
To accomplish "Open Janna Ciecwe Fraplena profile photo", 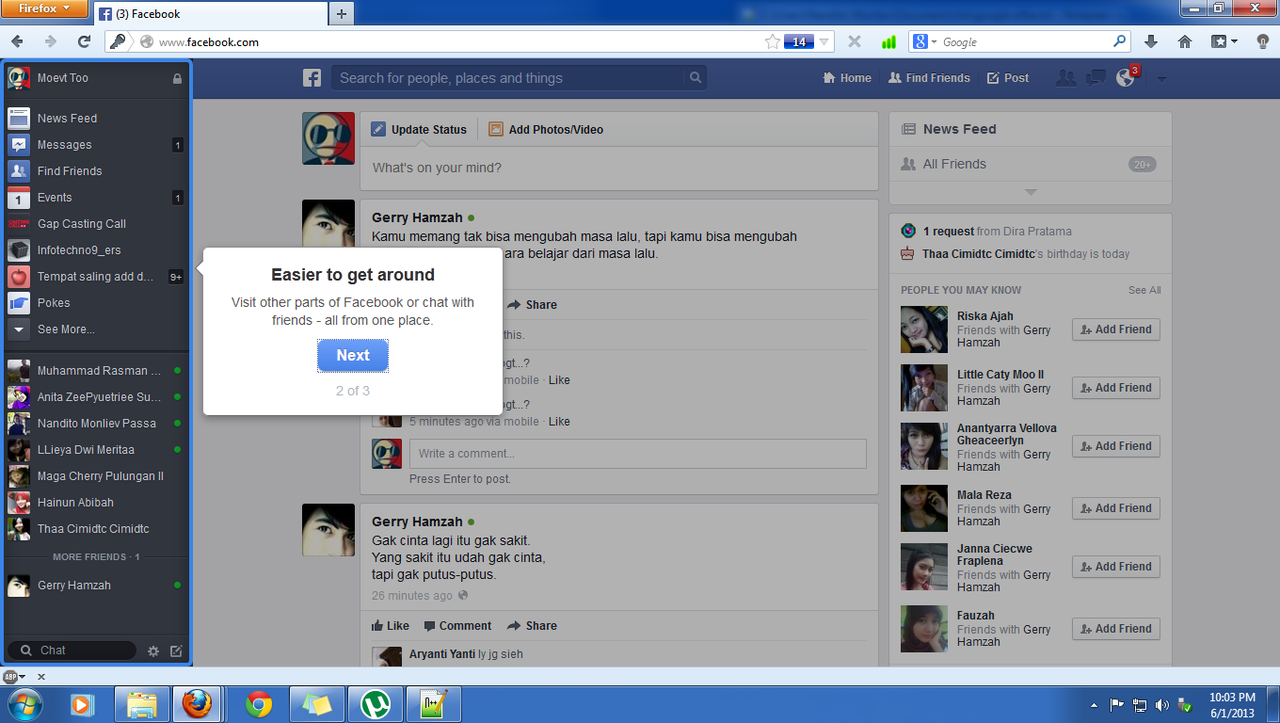I will tap(924, 567).
